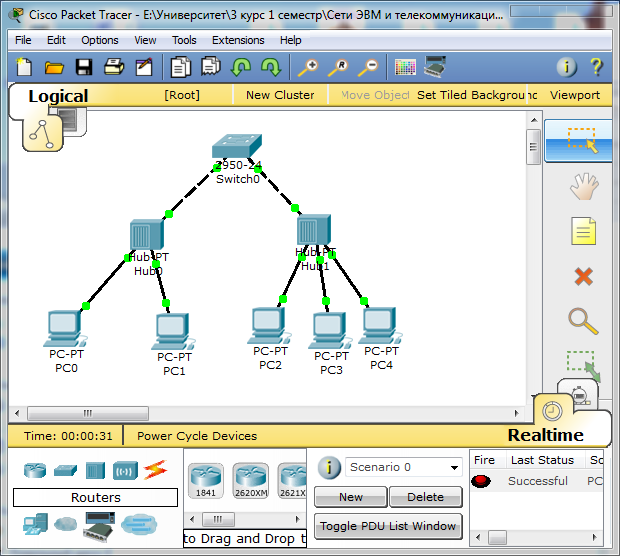620x556 pixels.
Task: Pick the 1841 router model
Action: coord(206,481)
